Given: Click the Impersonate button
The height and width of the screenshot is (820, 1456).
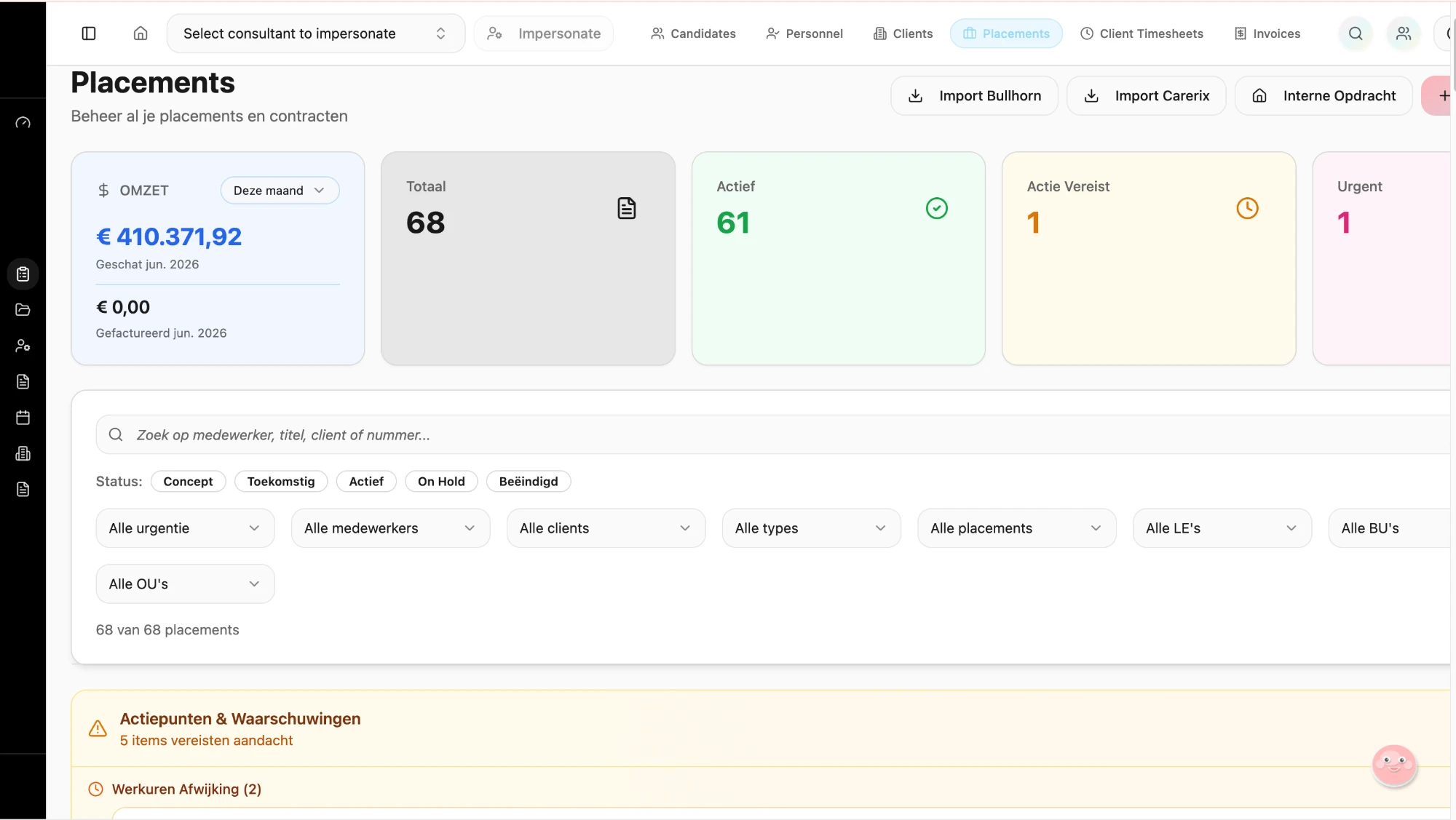Looking at the screenshot, I should click(544, 33).
